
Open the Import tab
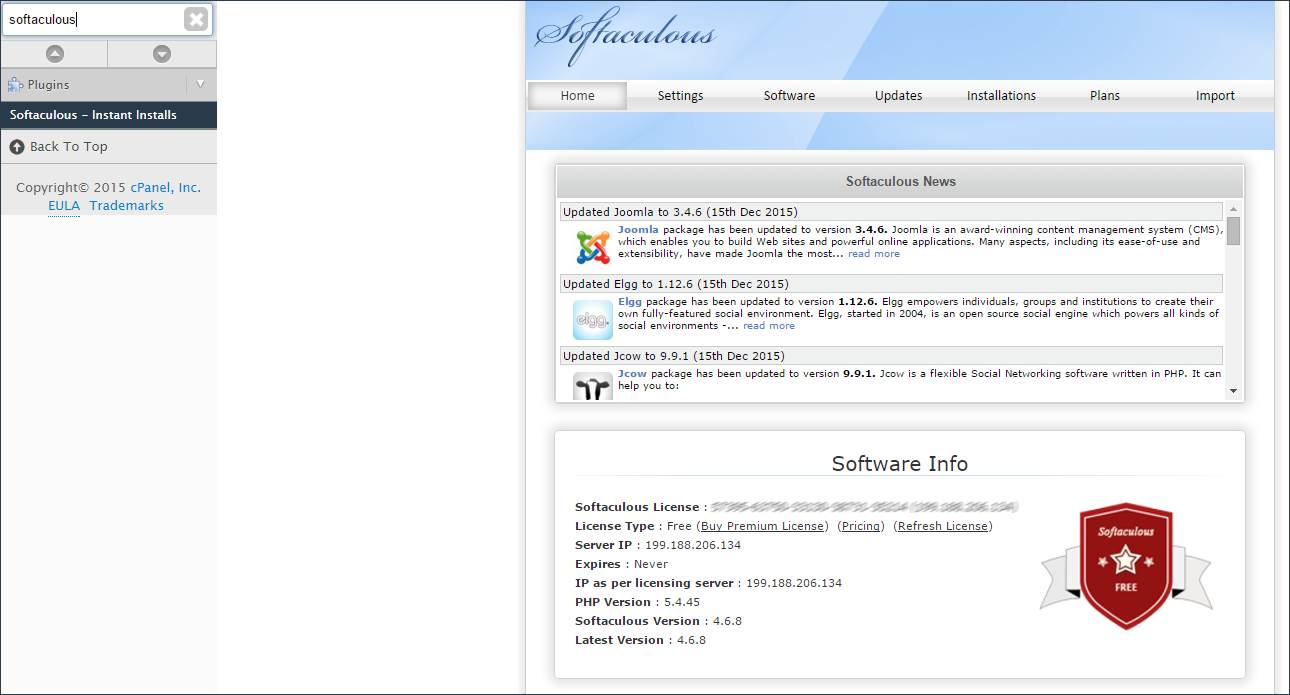point(1215,96)
